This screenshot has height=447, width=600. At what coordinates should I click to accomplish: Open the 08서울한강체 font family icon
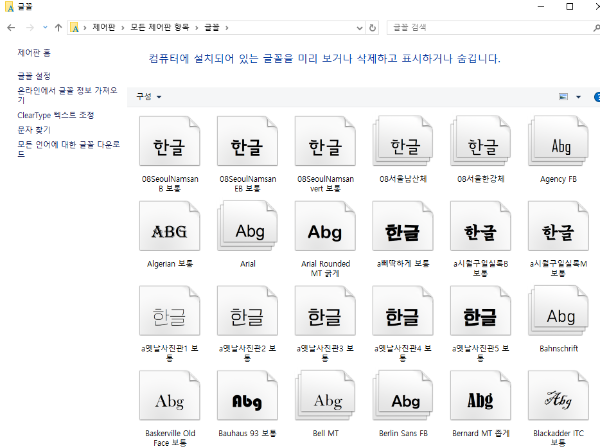(480, 141)
